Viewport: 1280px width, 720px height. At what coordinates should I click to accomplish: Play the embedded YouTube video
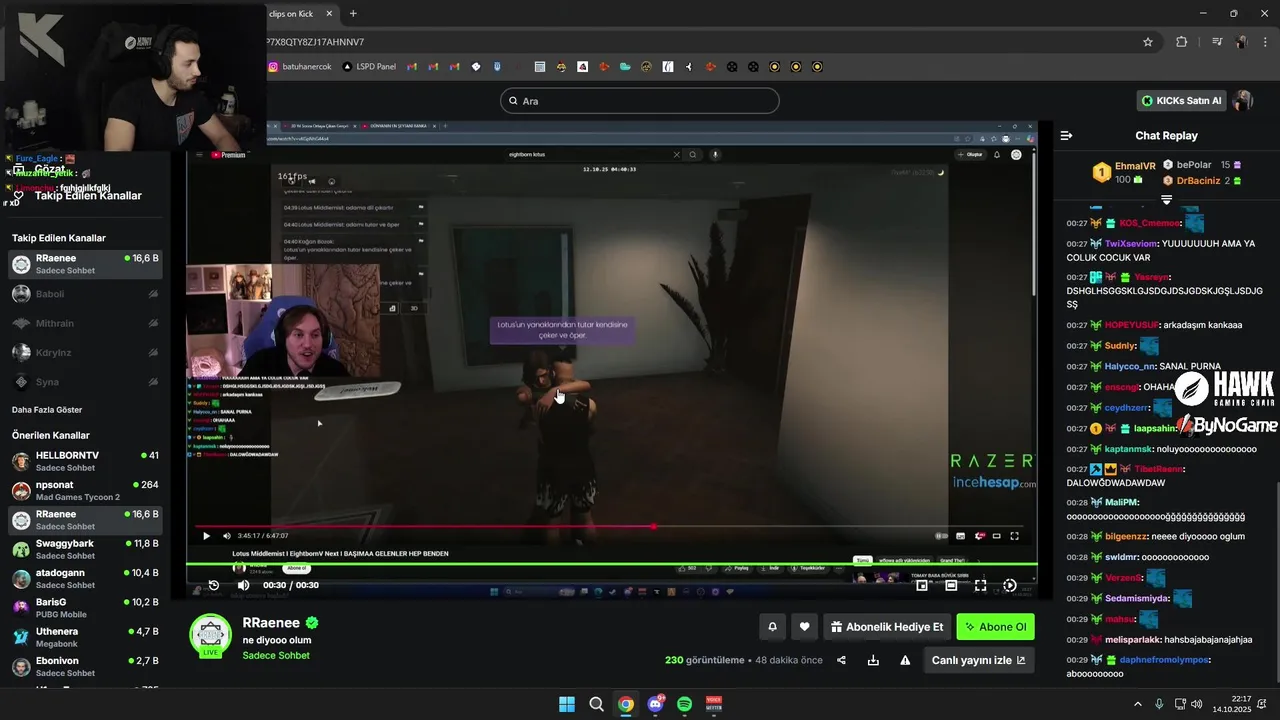coord(207,536)
